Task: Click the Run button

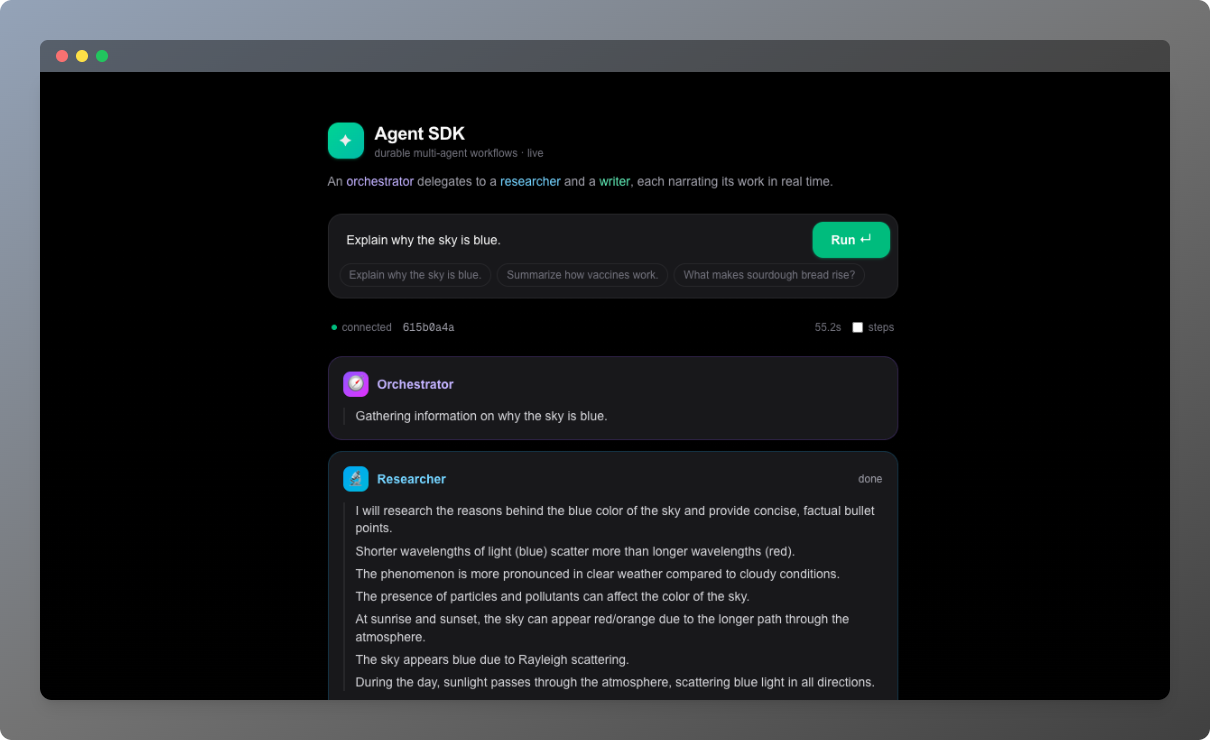Action: pyautogui.click(x=851, y=240)
